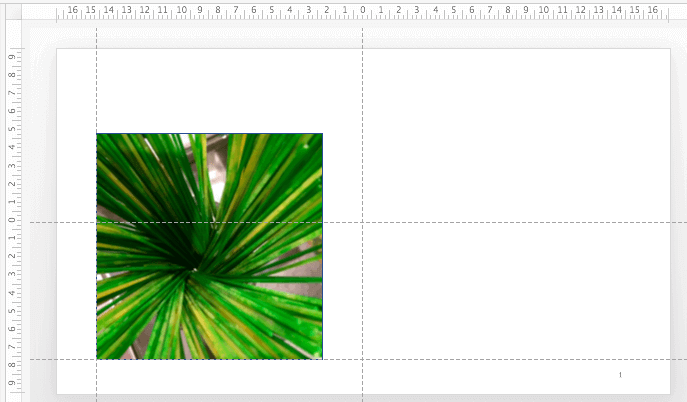Click the gray workspace area below the slide
The height and width of the screenshot is (402, 687).
tap(360, 398)
